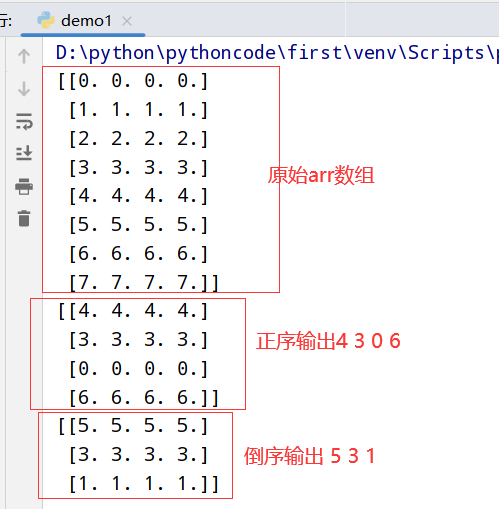Click the row [6. 6. 6. 6.]] in second block
Viewport: 499px width, 509px height.
144,398
